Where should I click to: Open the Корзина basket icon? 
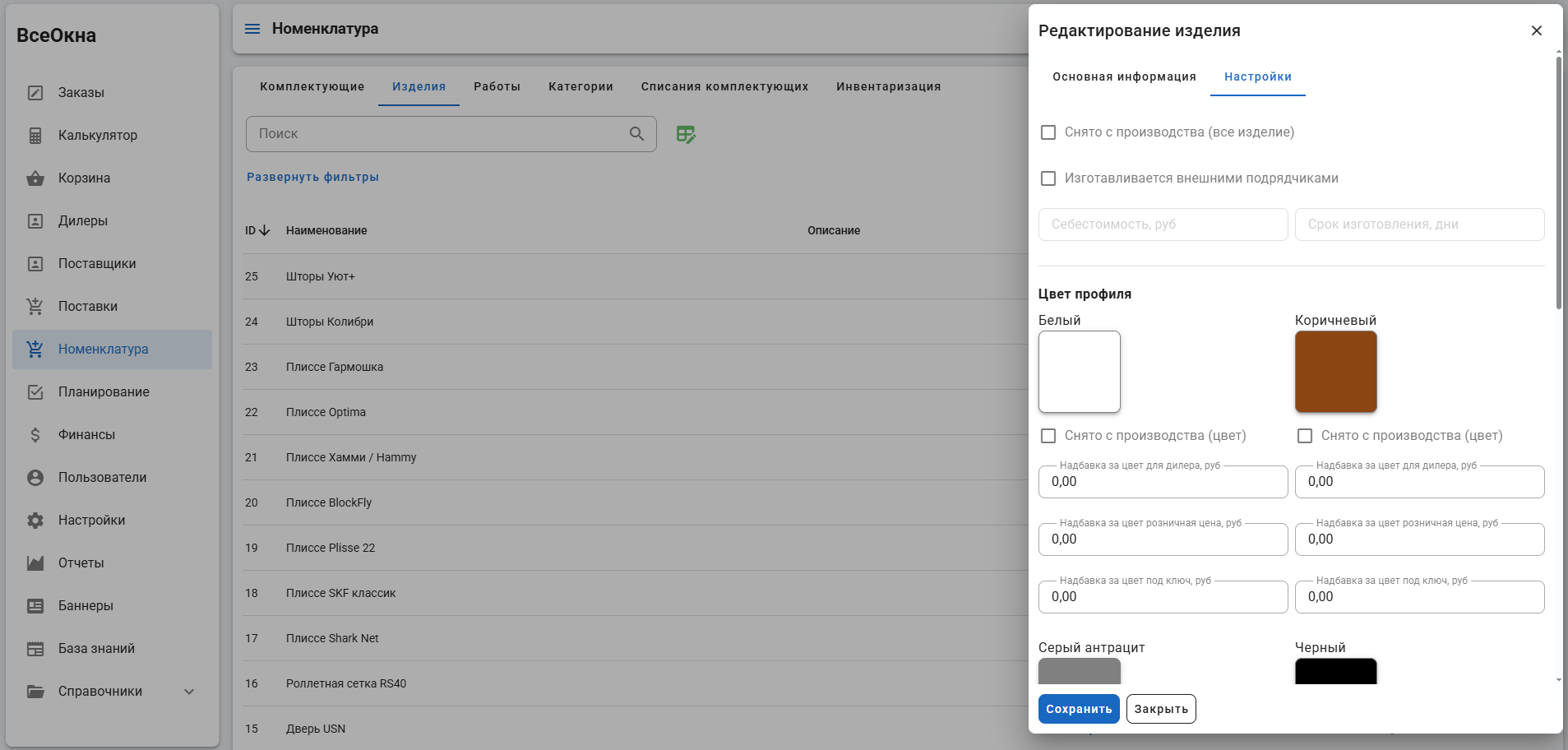pos(35,178)
